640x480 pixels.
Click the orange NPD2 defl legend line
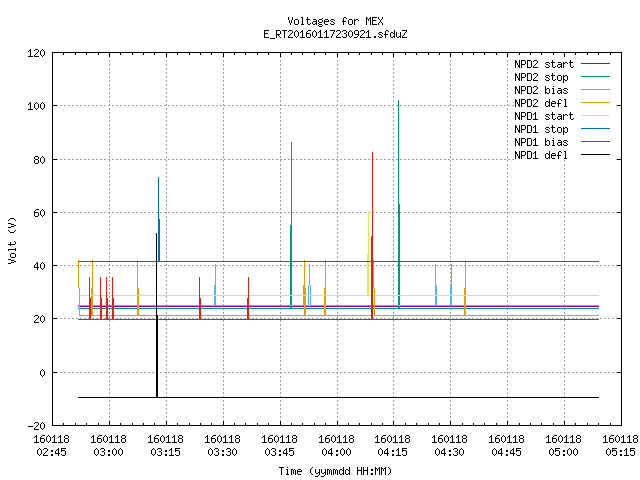coord(595,102)
